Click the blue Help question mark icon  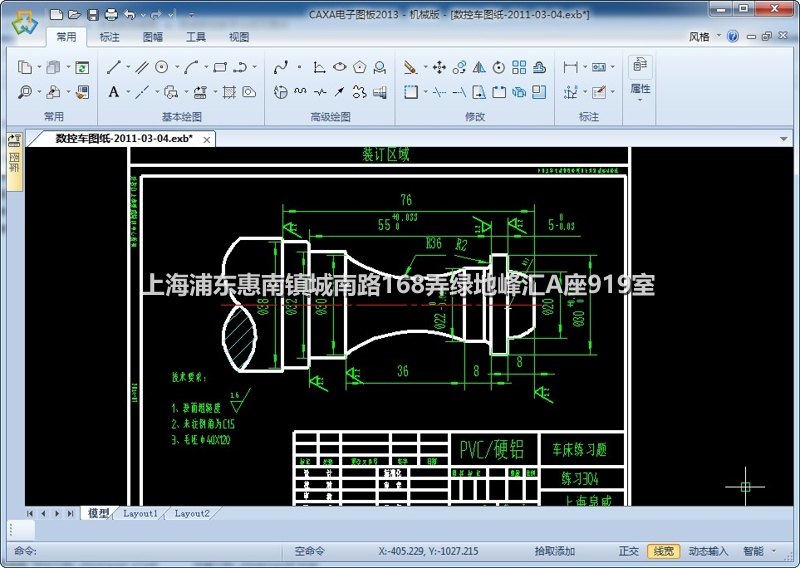point(733,36)
